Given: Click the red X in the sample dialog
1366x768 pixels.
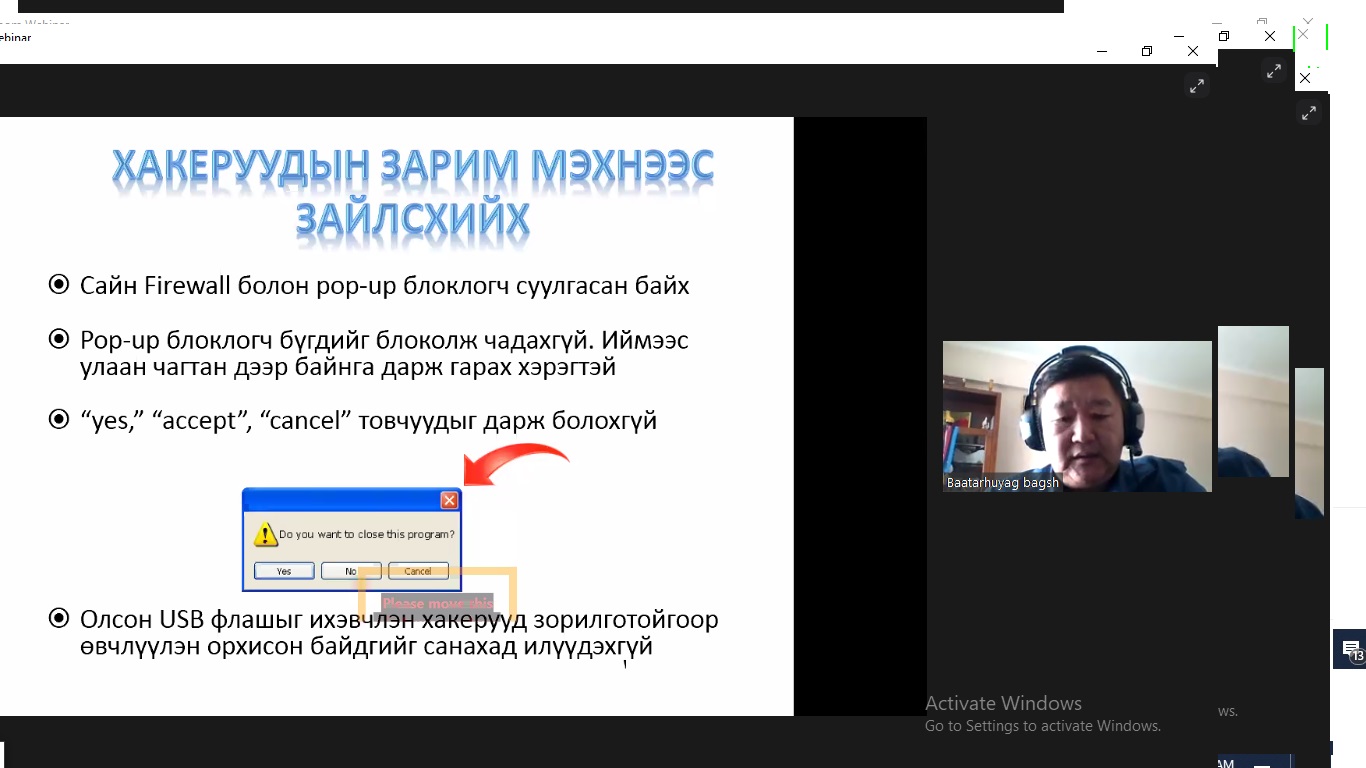Looking at the screenshot, I should [x=449, y=500].
